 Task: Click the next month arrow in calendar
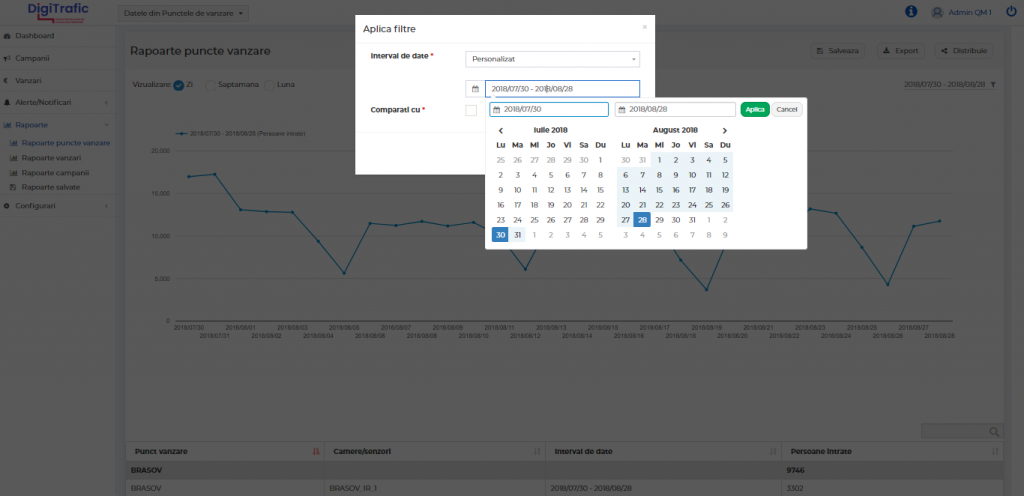pos(725,130)
